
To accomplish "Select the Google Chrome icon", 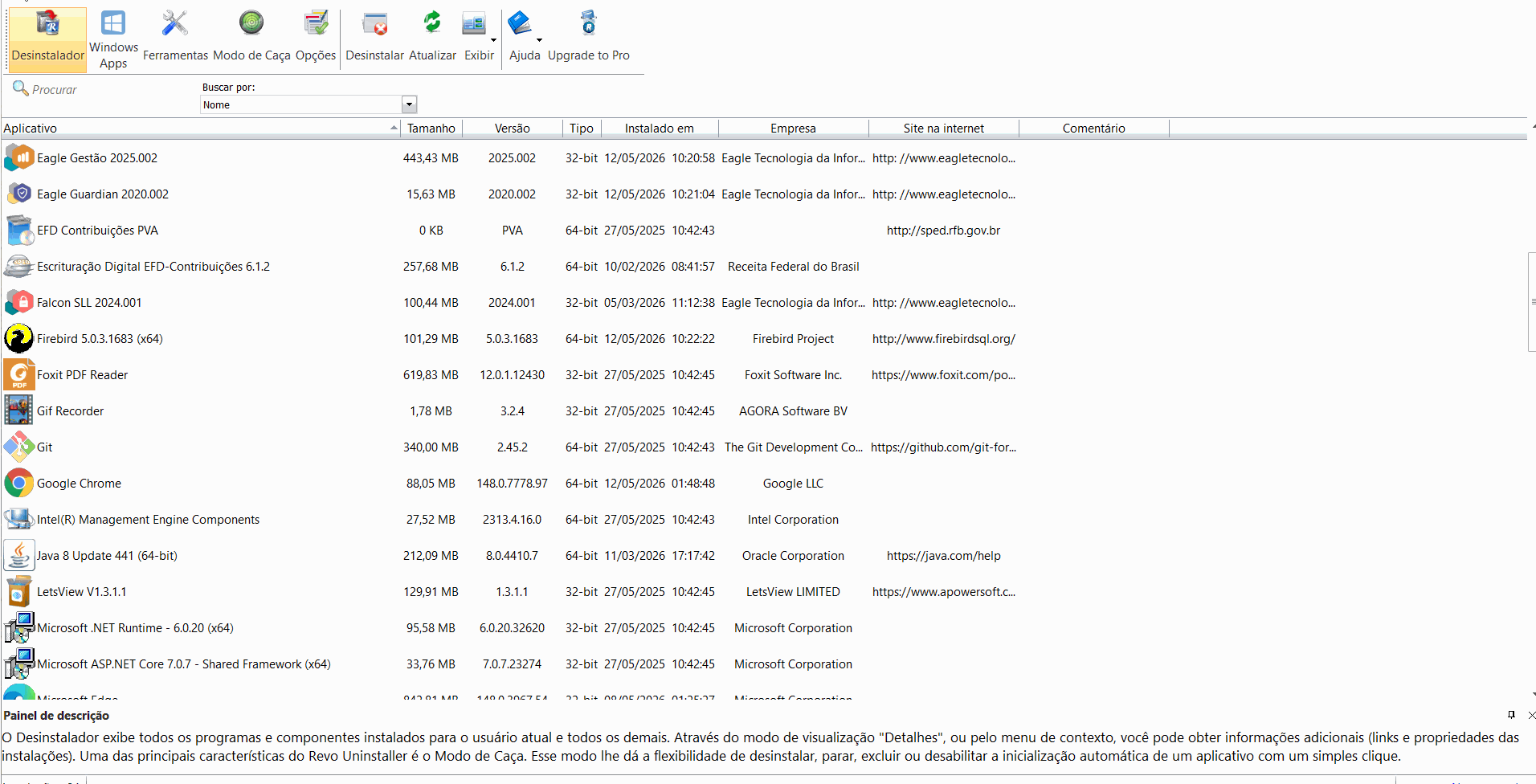I will point(19,484).
